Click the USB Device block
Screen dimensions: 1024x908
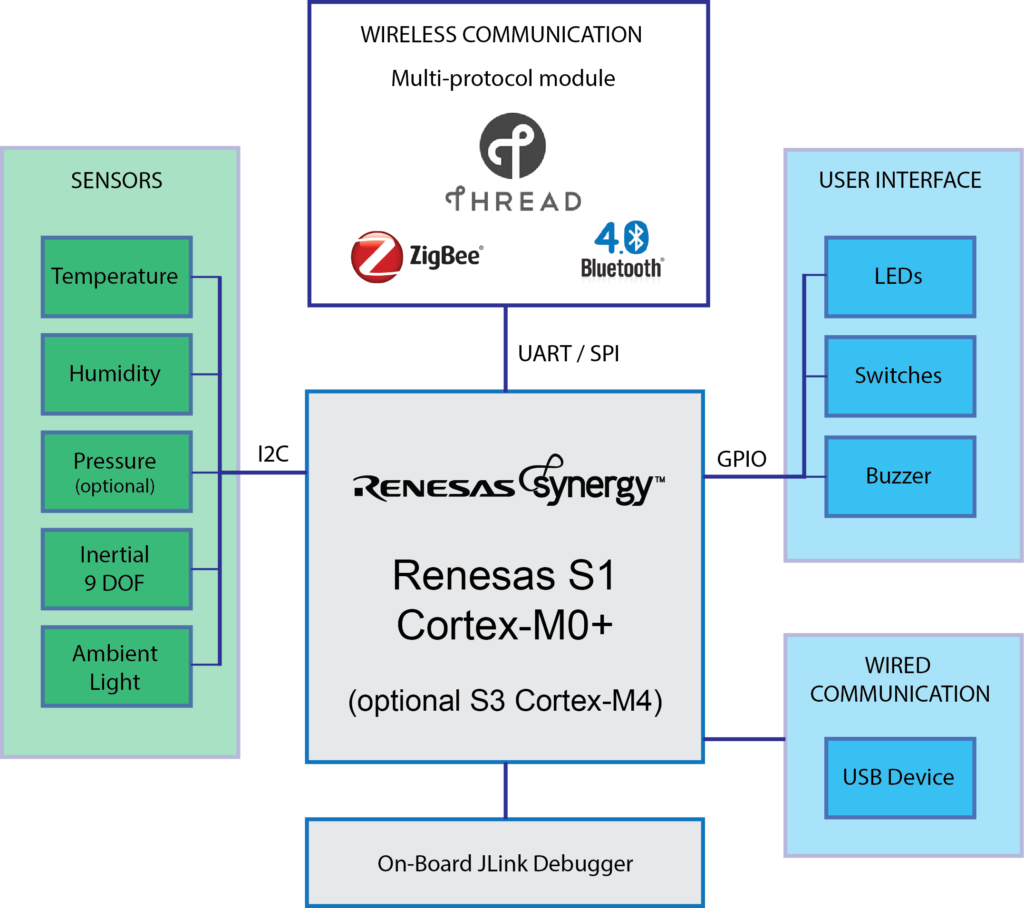899,778
